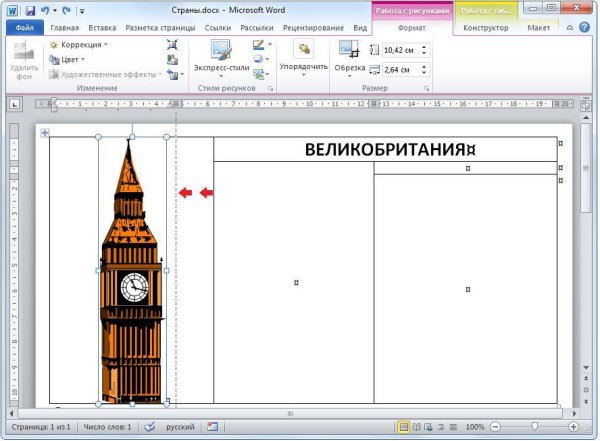
Task: Click the table move handle icon
Action: click(44, 132)
